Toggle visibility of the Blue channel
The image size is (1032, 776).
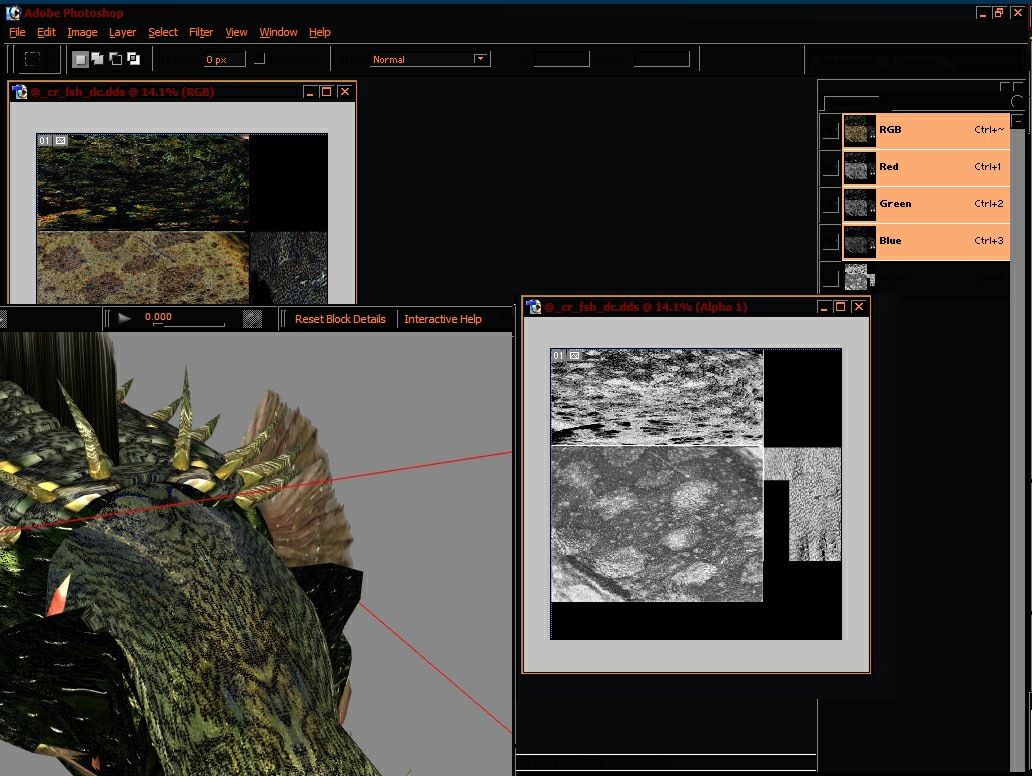pos(831,241)
